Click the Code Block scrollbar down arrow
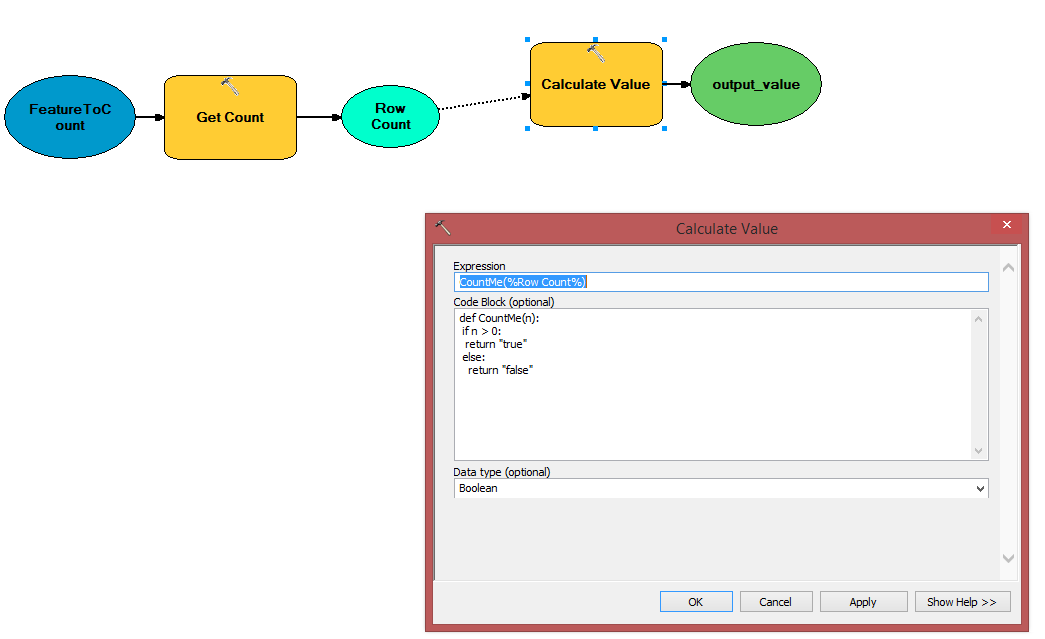The height and width of the screenshot is (639, 1045). [979, 451]
